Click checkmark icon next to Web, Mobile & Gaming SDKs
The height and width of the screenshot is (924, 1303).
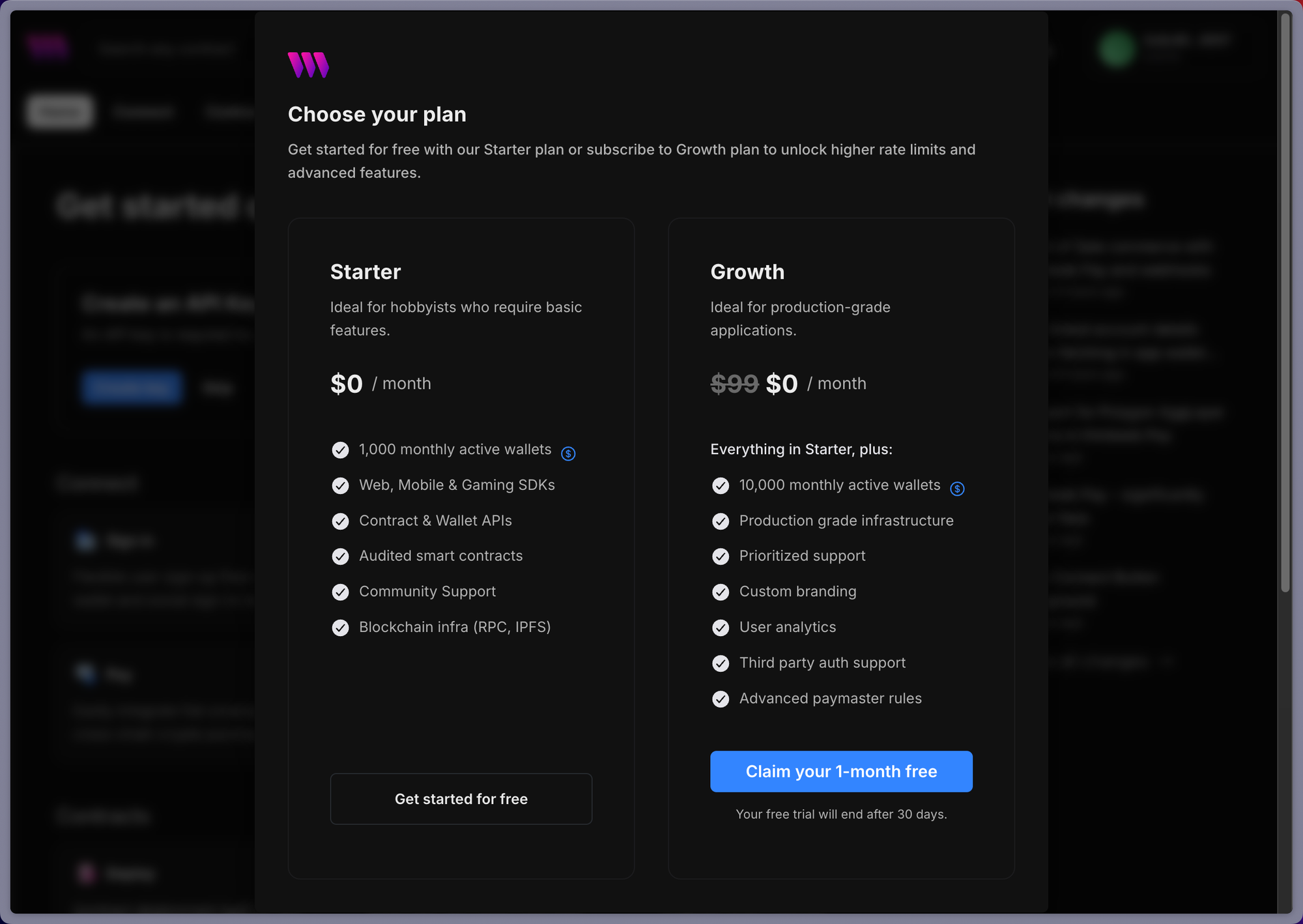tap(340, 485)
